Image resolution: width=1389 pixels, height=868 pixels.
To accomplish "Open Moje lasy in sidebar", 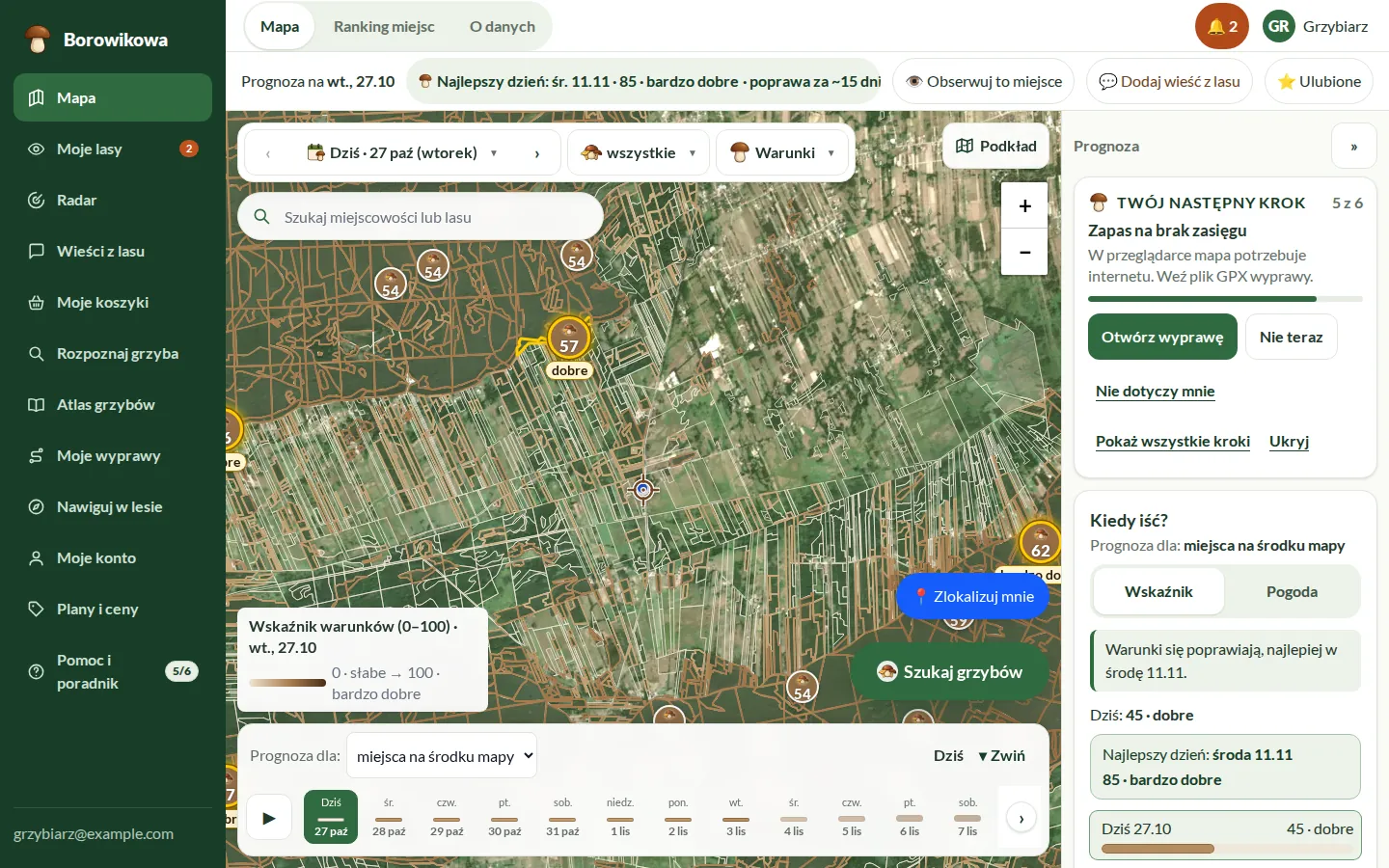I will click(x=113, y=149).
